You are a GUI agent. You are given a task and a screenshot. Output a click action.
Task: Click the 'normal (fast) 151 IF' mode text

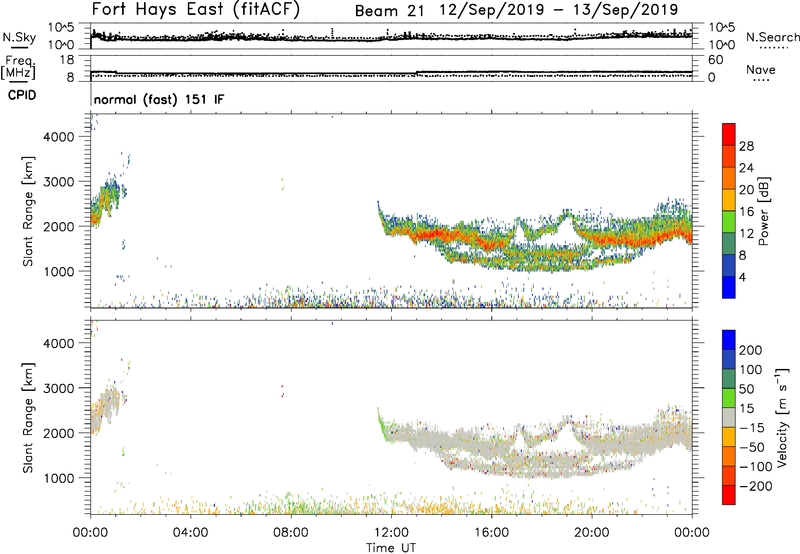tap(159, 99)
